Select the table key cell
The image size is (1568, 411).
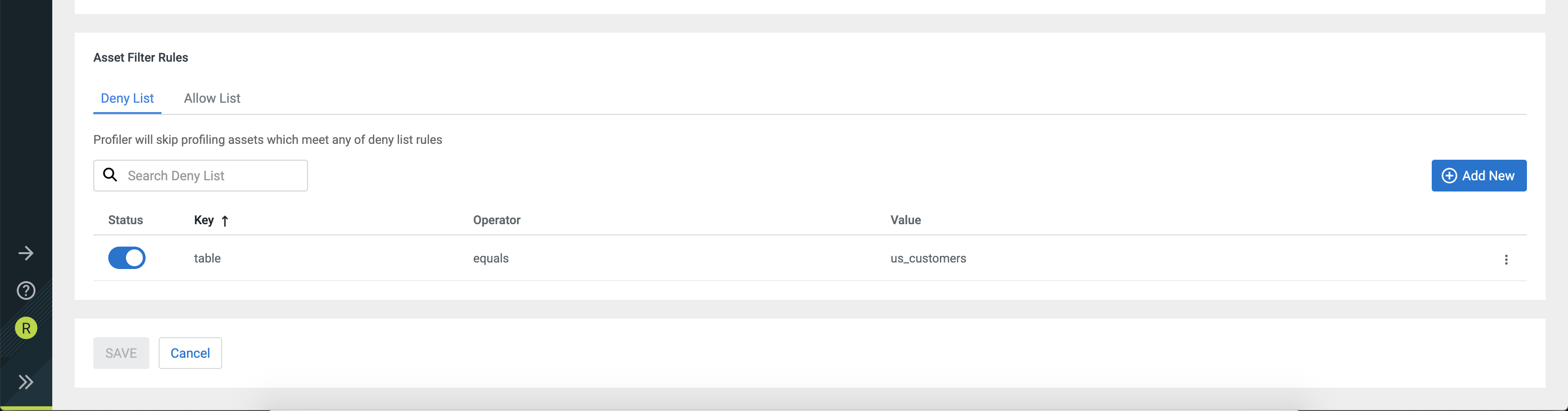pyautogui.click(x=207, y=258)
